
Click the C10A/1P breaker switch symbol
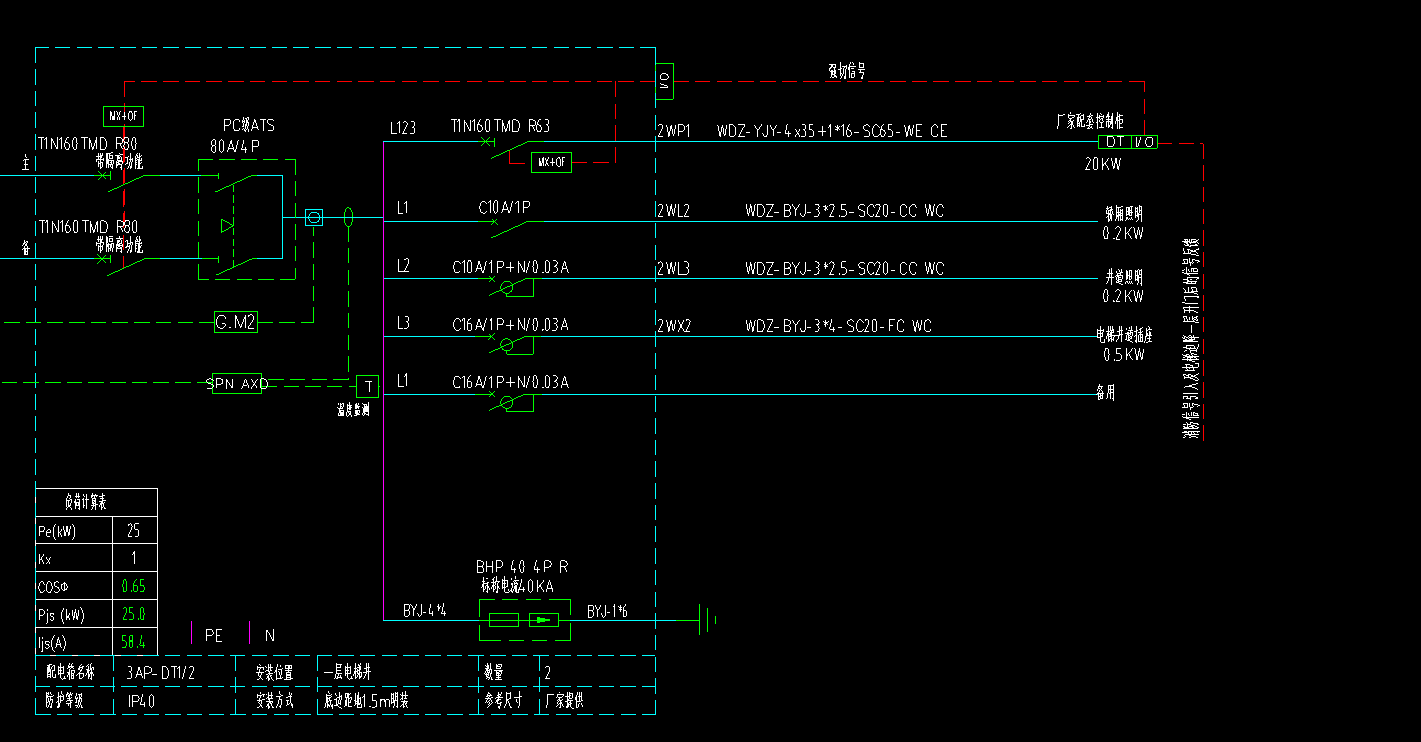[509, 228]
